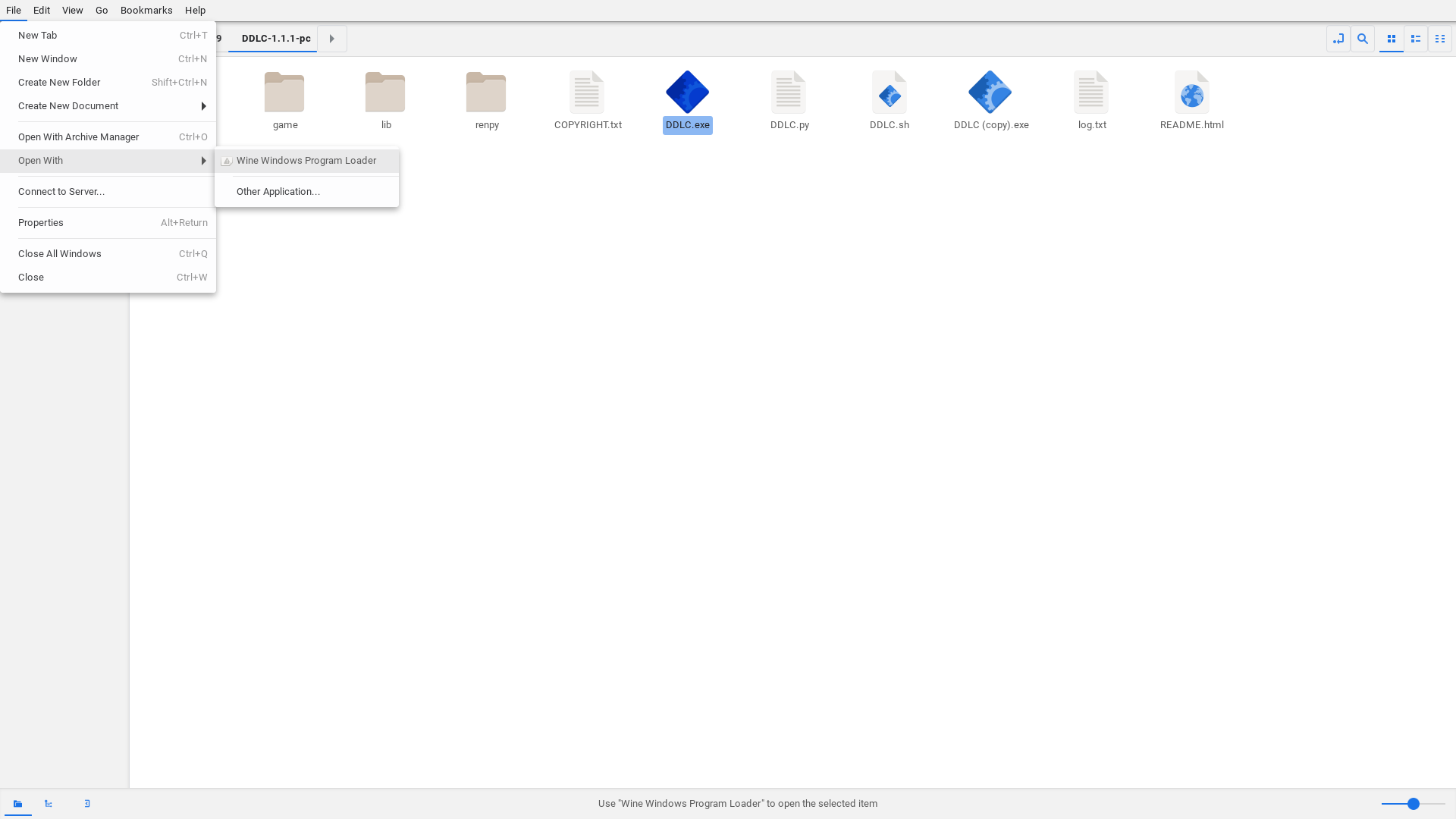Choose Close All Windows entry

pyautogui.click(x=108, y=254)
